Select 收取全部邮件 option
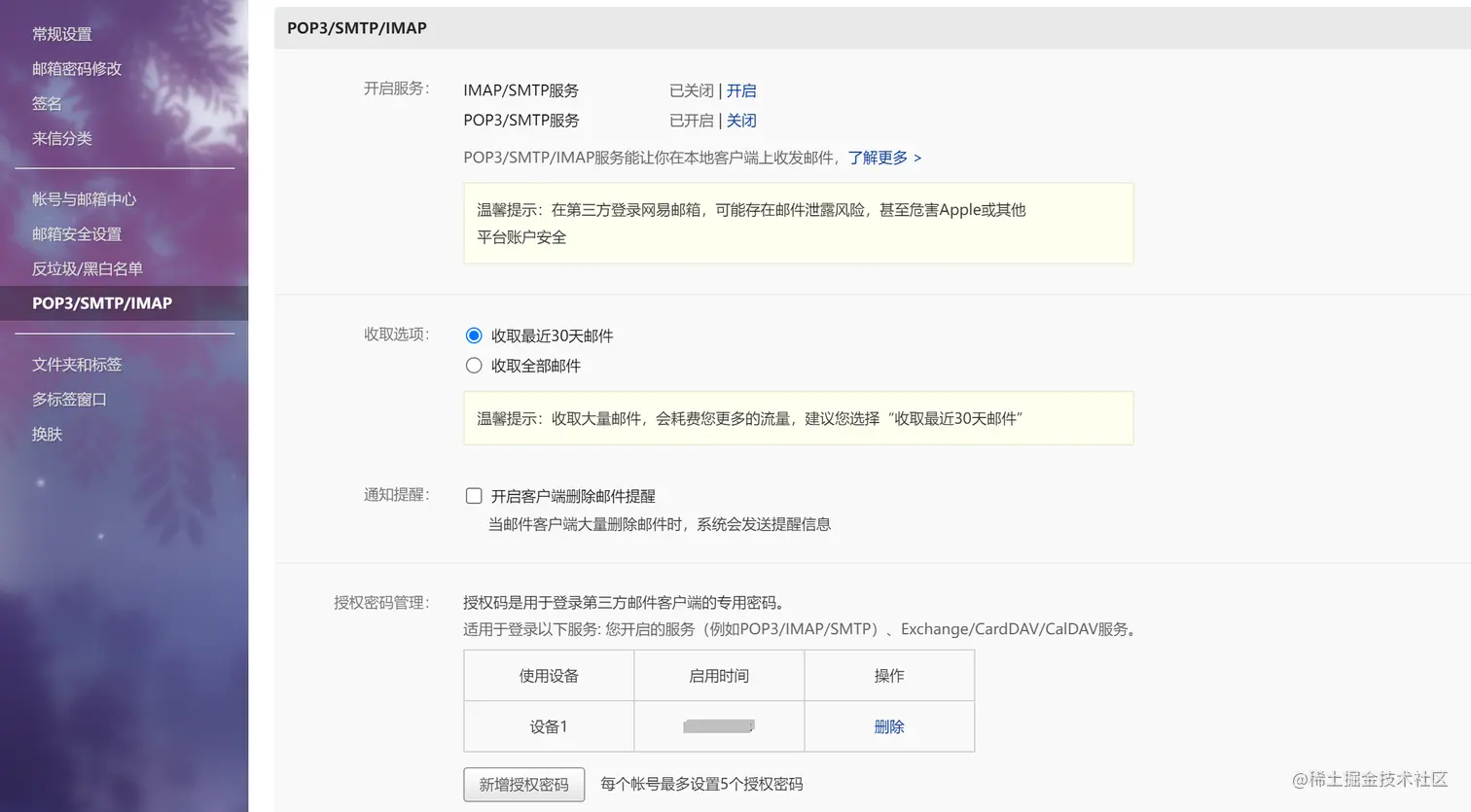The width and height of the screenshot is (1471, 812). click(474, 365)
